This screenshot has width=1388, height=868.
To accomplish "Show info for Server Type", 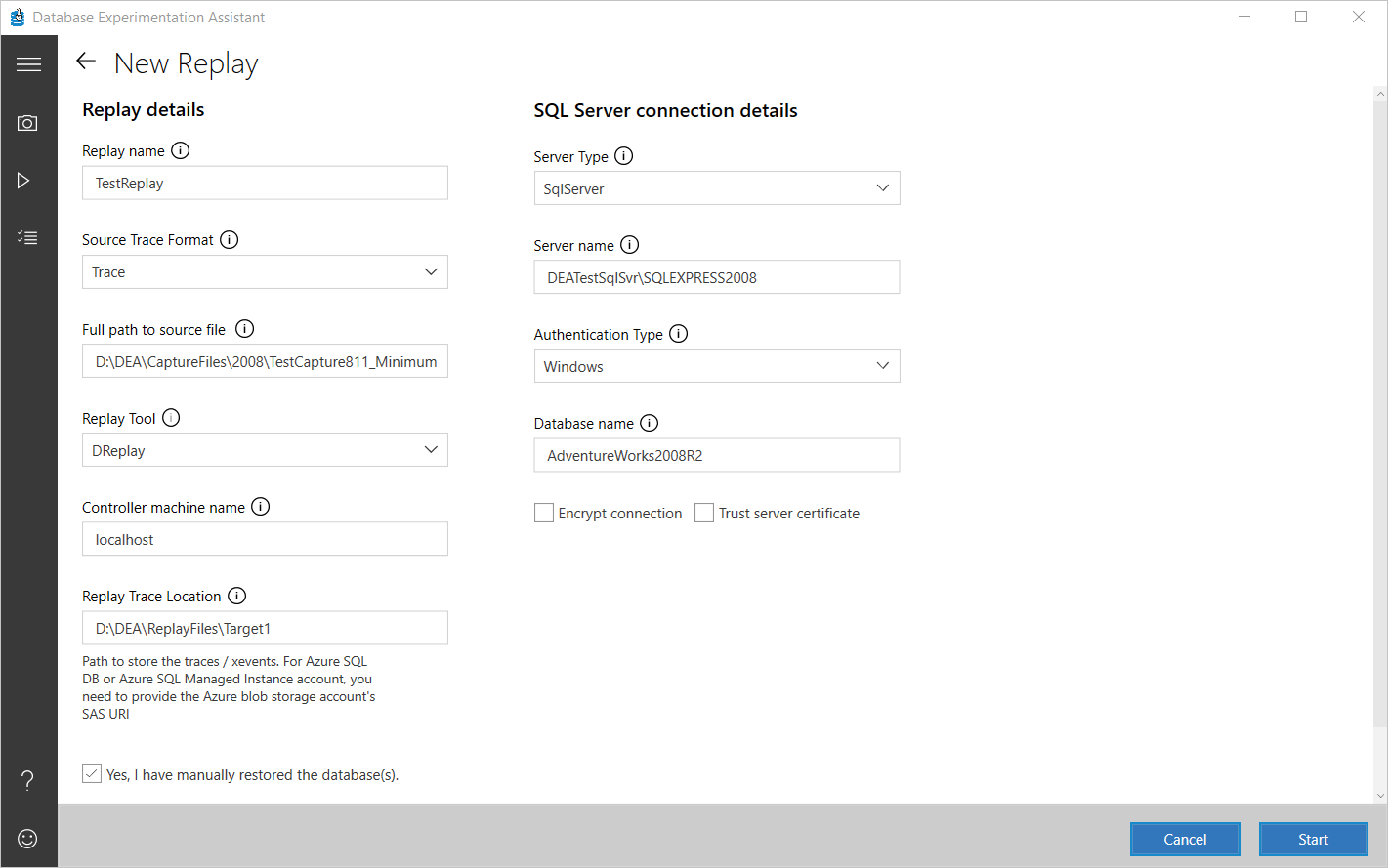I will [624, 156].
